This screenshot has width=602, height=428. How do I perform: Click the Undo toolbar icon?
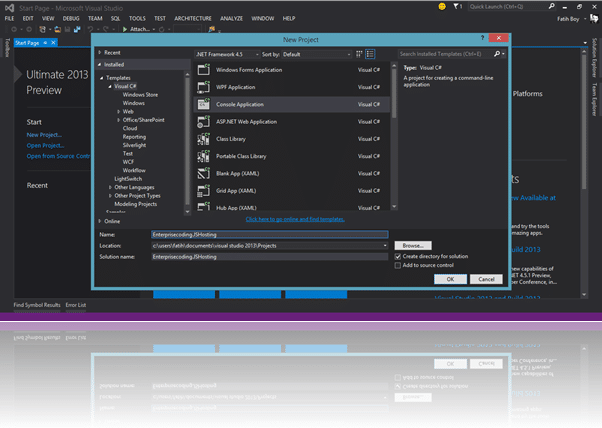coord(90,29)
